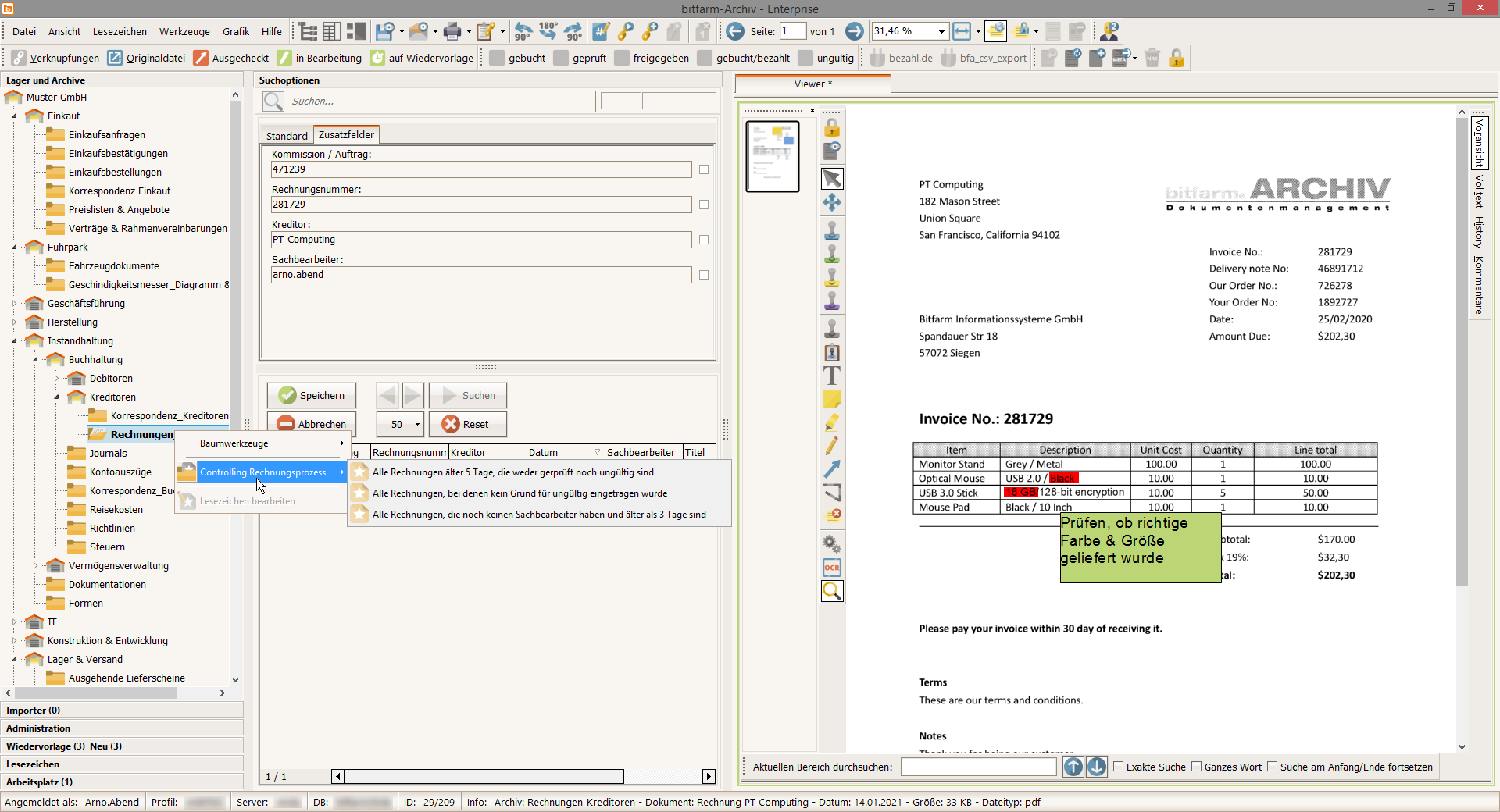
Task: Open the Werkzeuge menu
Action: coord(184,31)
